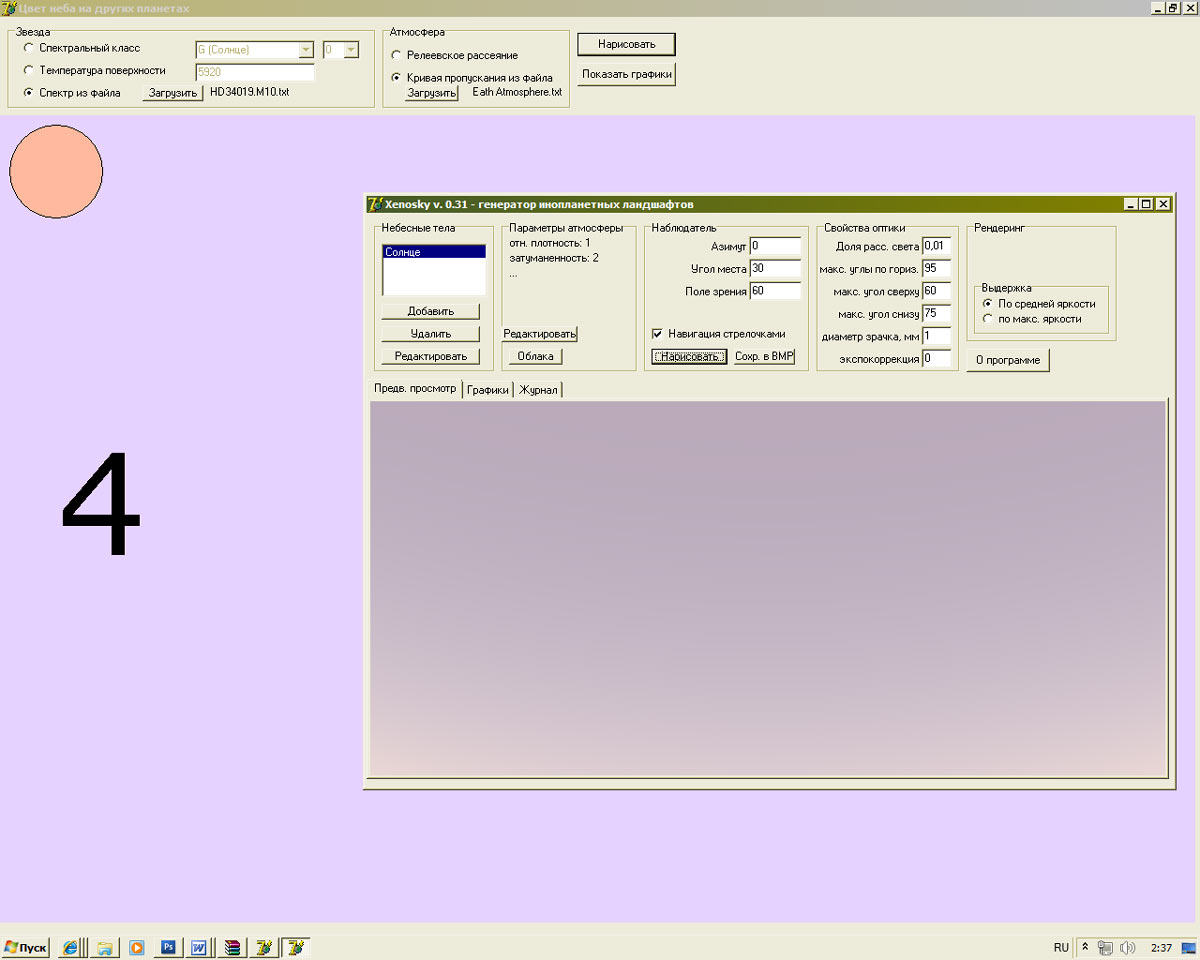Click the экспокоррекция input field
The height and width of the screenshot is (960, 1200).
pos(936,359)
